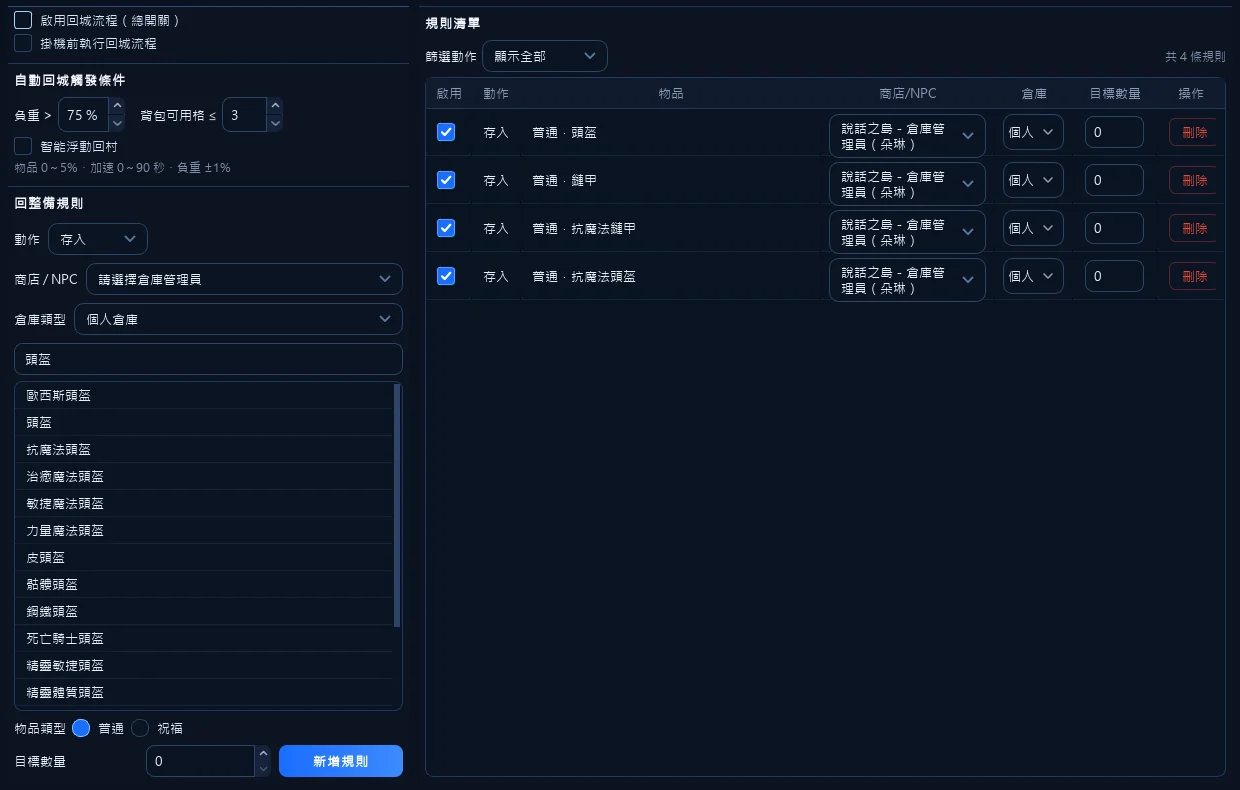Enable the 啟用回城流程（總開關） checkbox

[23, 20]
